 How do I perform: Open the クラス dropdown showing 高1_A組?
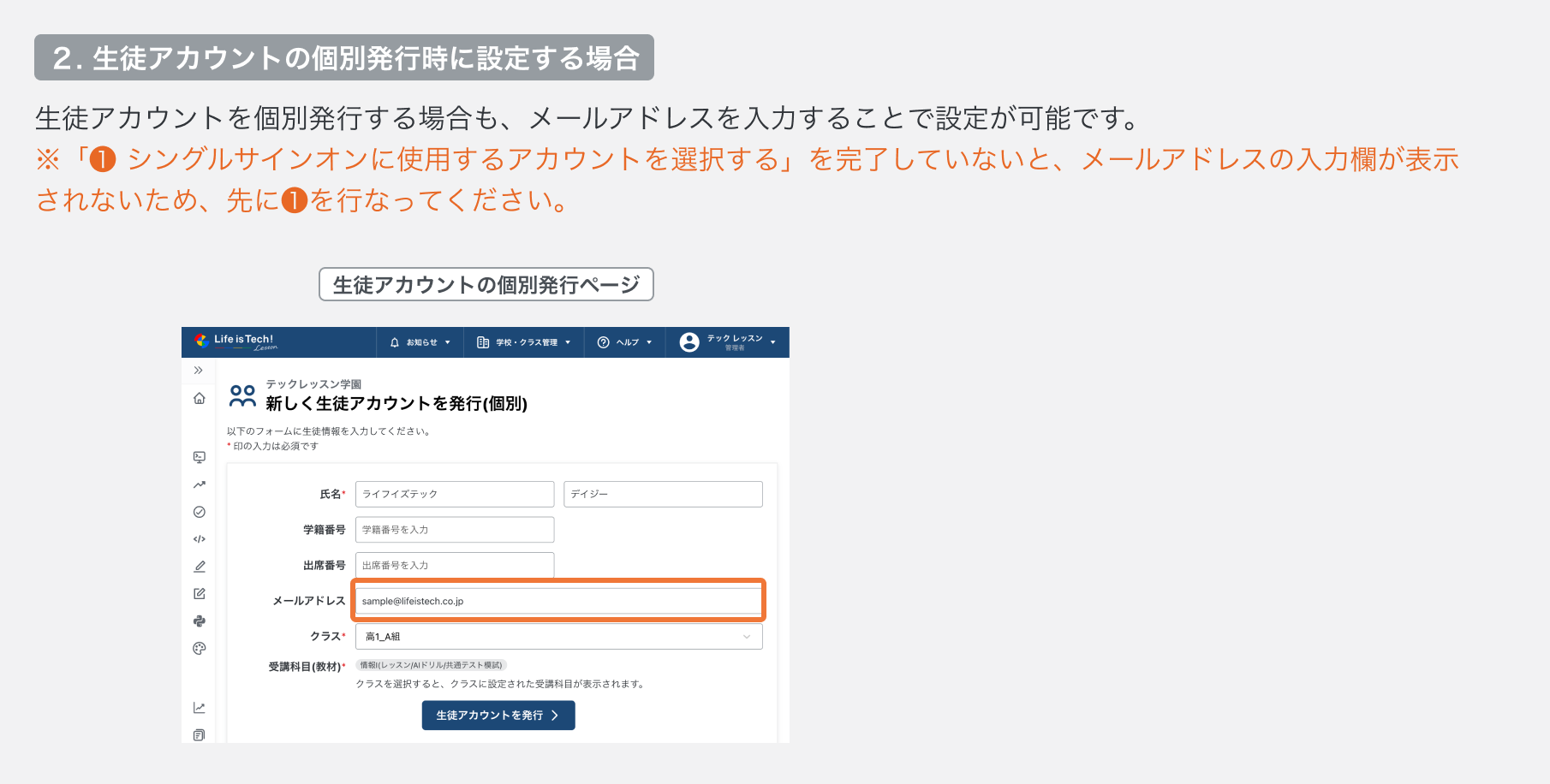(558, 637)
